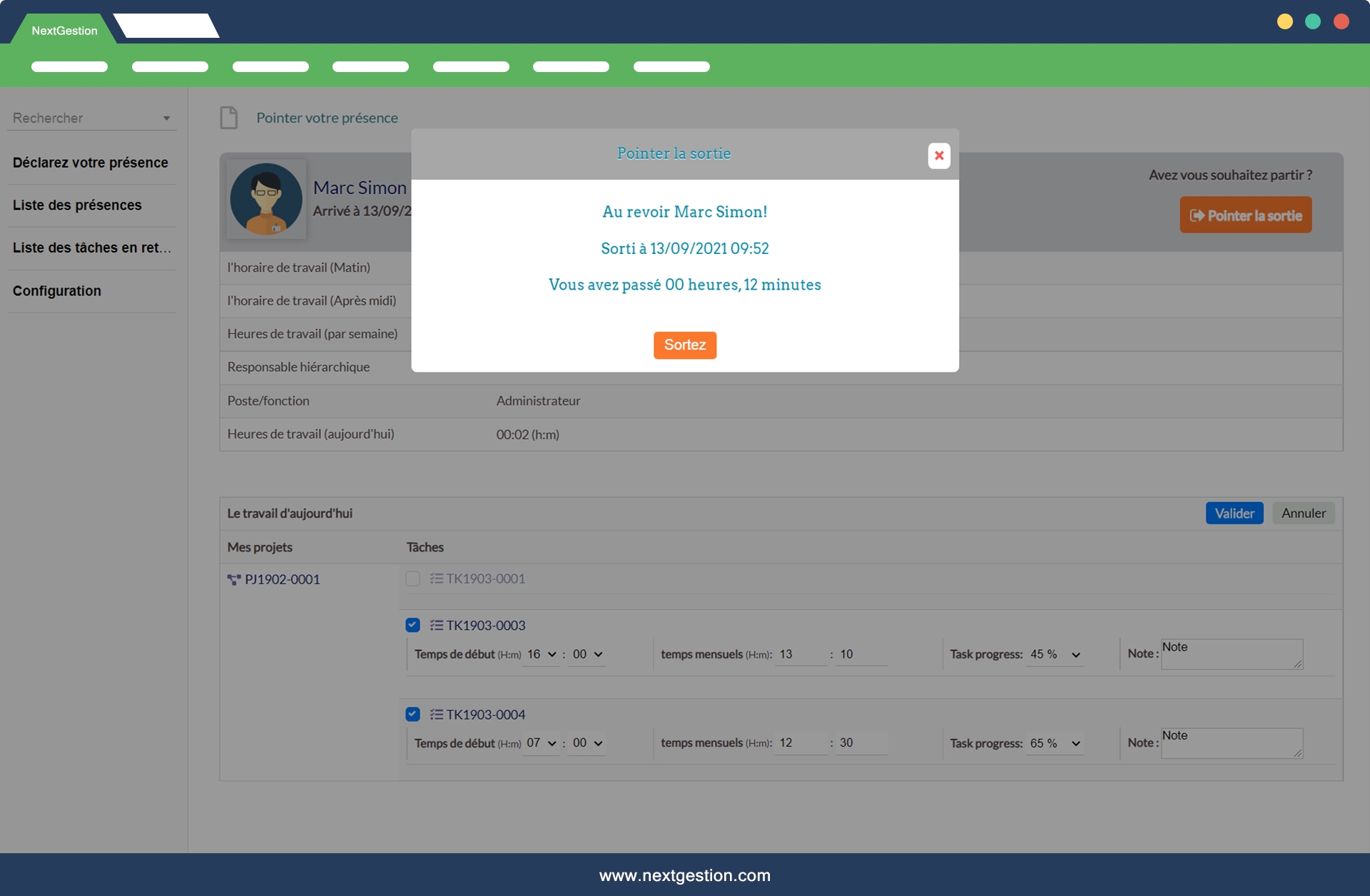Click Marc Simon's avatar picture
The height and width of the screenshot is (896, 1370).
pos(266,199)
